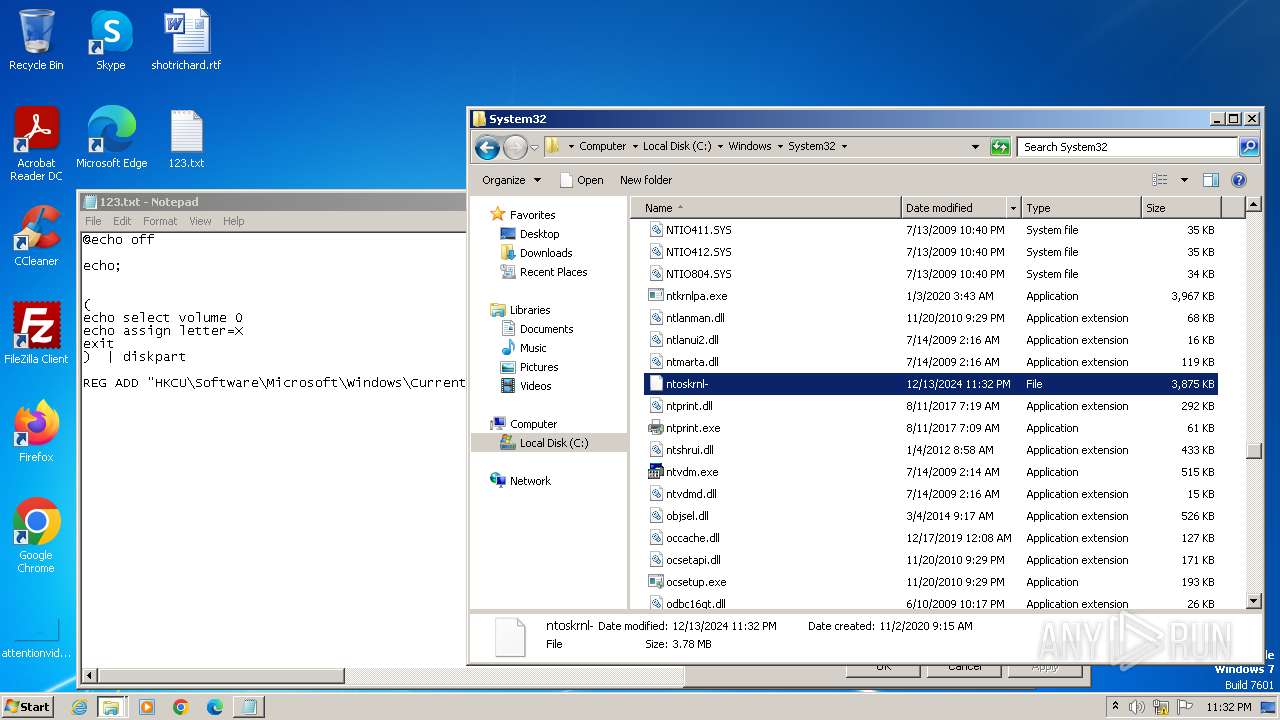This screenshot has height=720, width=1280.
Task: Open the Organize dropdown menu
Action: coord(511,180)
